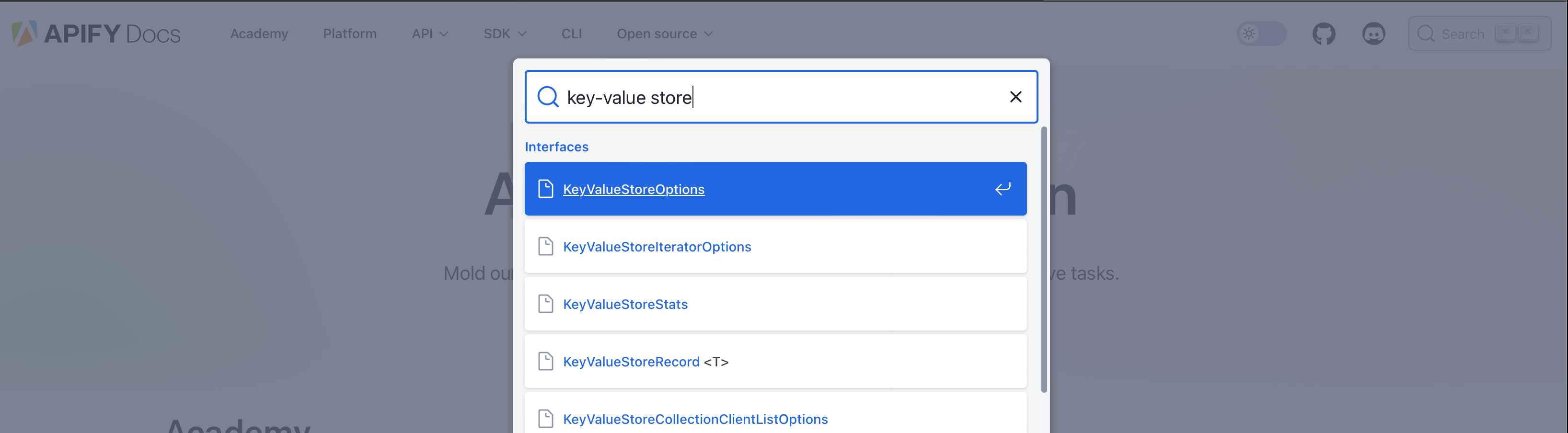This screenshot has height=433, width=1568.
Task: Click the file icon beside KeyValueStoreStats
Action: click(545, 304)
